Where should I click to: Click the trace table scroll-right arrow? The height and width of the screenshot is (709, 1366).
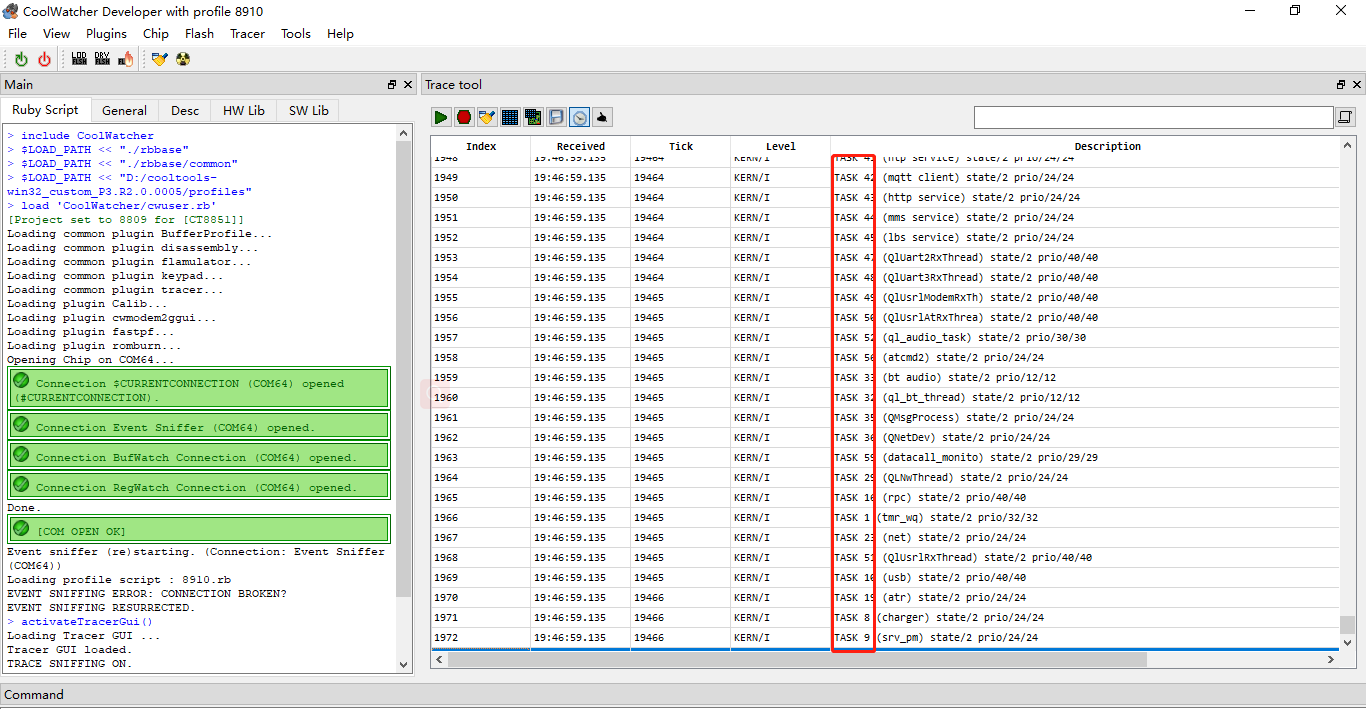coord(1332,660)
